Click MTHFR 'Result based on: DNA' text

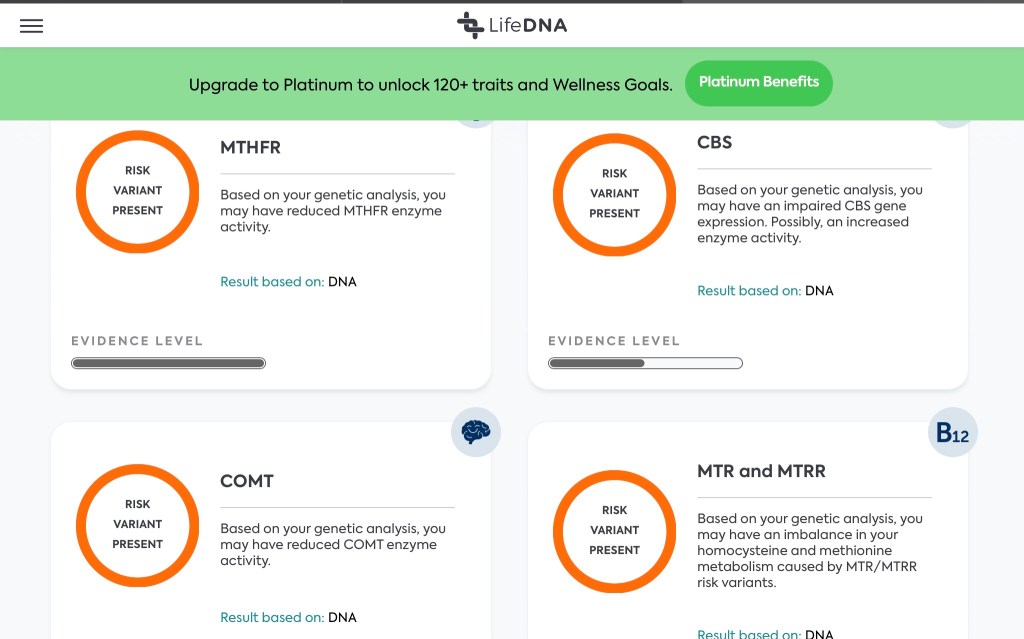click(x=288, y=282)
